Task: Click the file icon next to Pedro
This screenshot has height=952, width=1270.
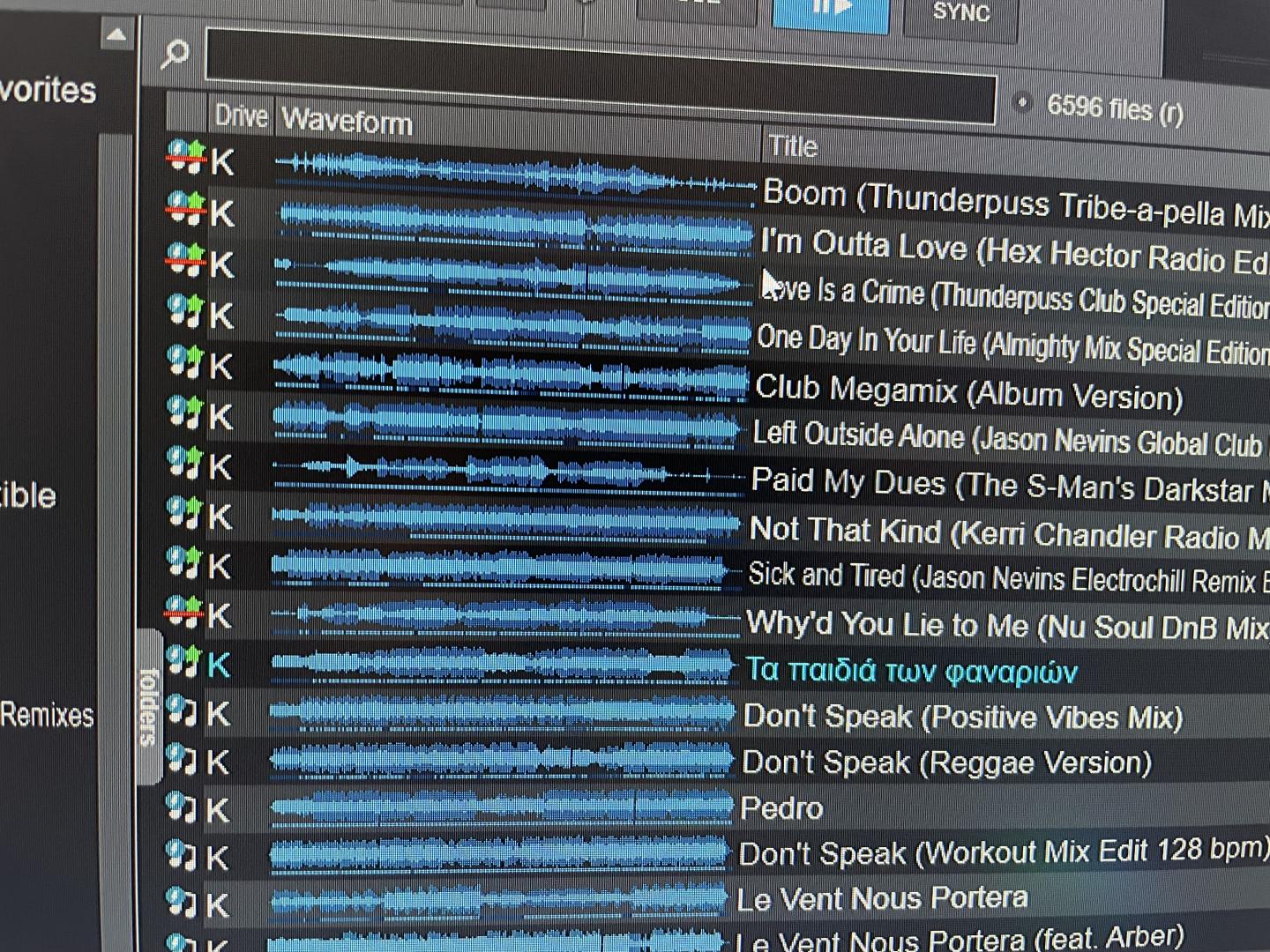Action: (183, 807)
